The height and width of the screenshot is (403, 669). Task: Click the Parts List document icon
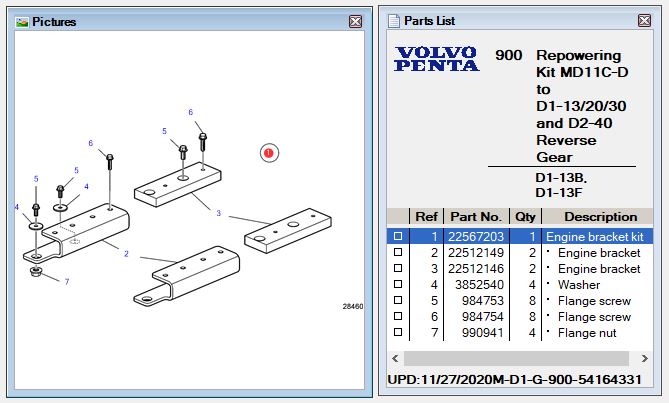(x=394, y=20)
